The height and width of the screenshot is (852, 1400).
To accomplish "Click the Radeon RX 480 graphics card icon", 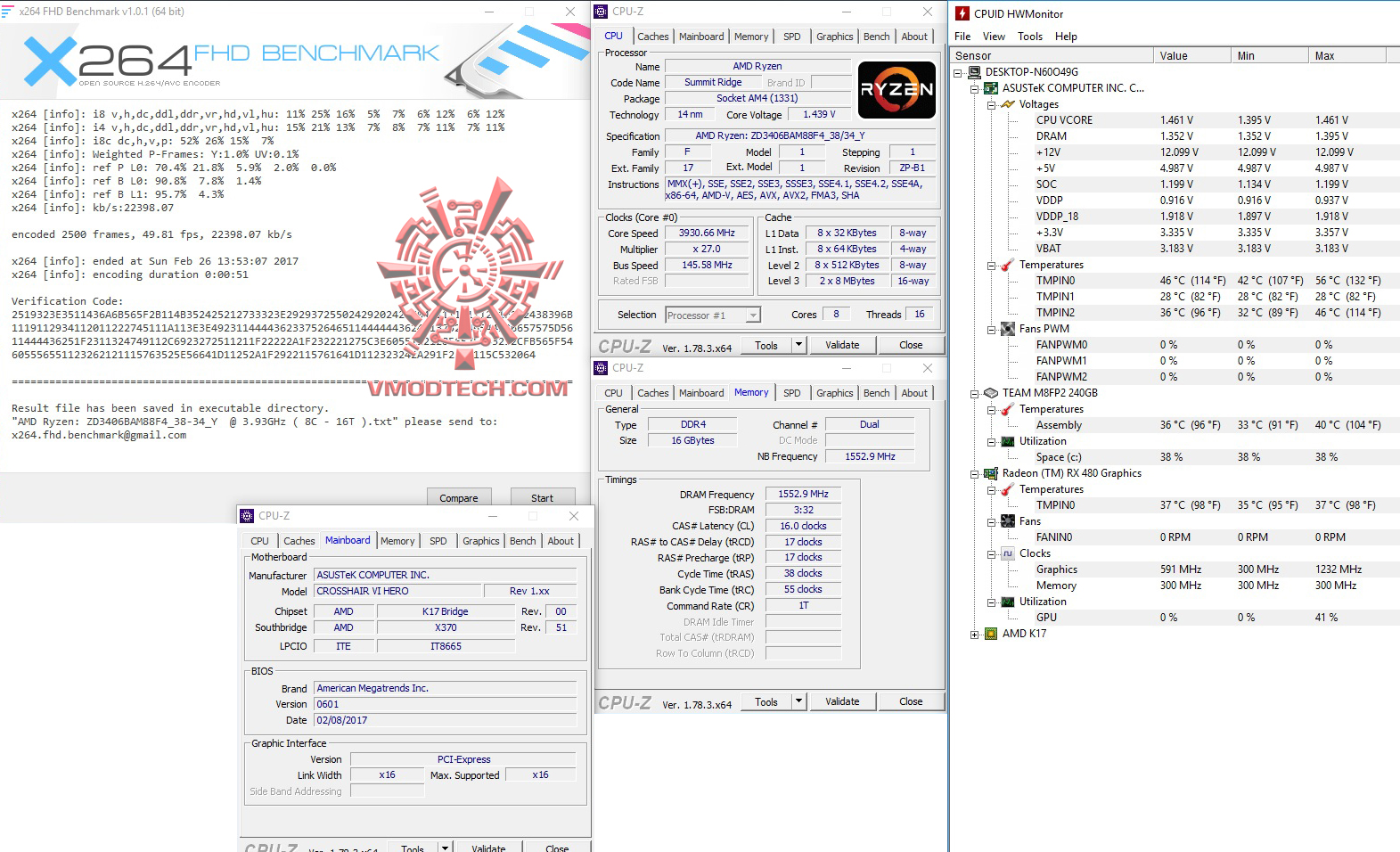I will point(991,473).
